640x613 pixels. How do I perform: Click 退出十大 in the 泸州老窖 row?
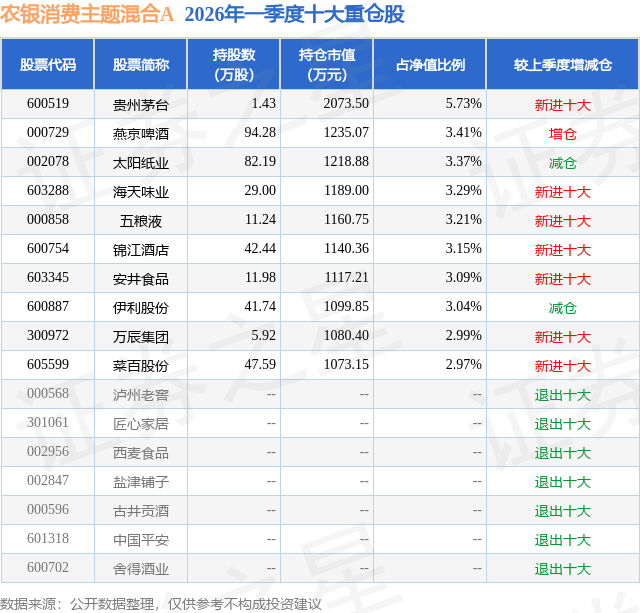pyautogui.click(x=563, y=395)
